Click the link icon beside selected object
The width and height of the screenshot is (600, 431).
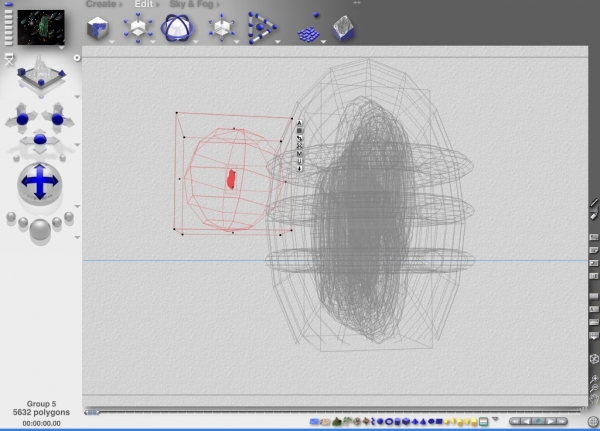[300, 138]
